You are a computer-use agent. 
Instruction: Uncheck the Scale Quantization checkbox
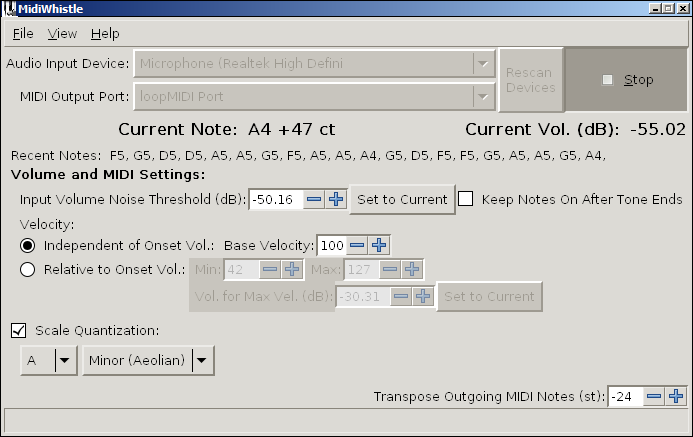click(x=19, y=330)
